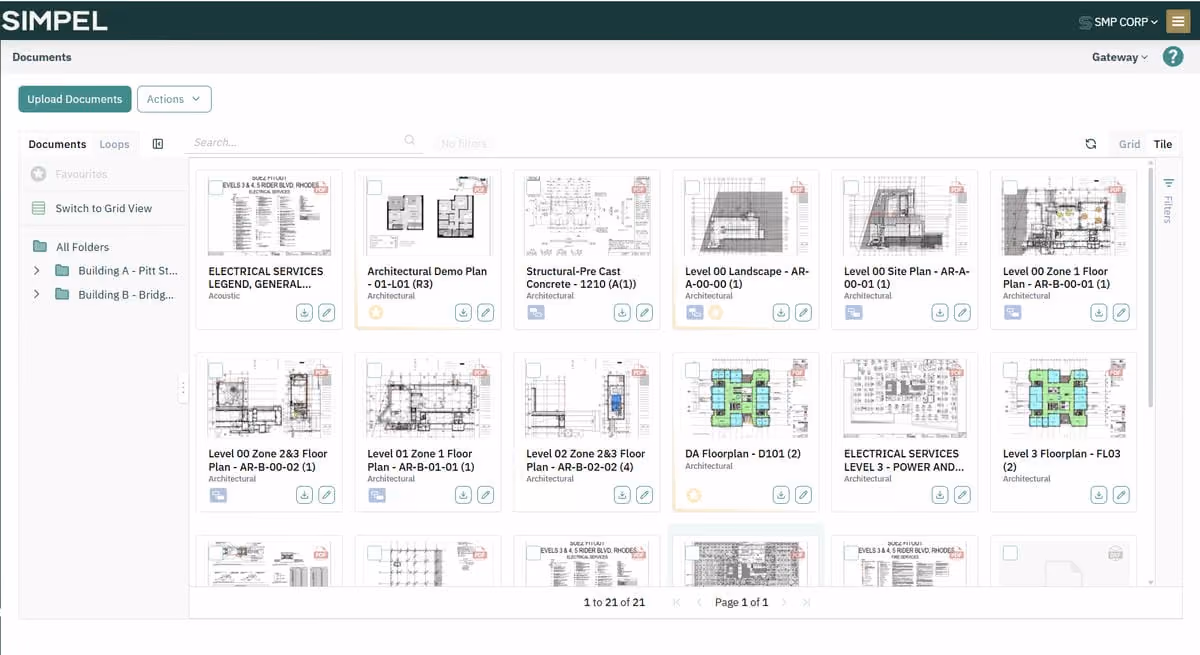Collapse the folder sidebar panel

click(158, 144)
